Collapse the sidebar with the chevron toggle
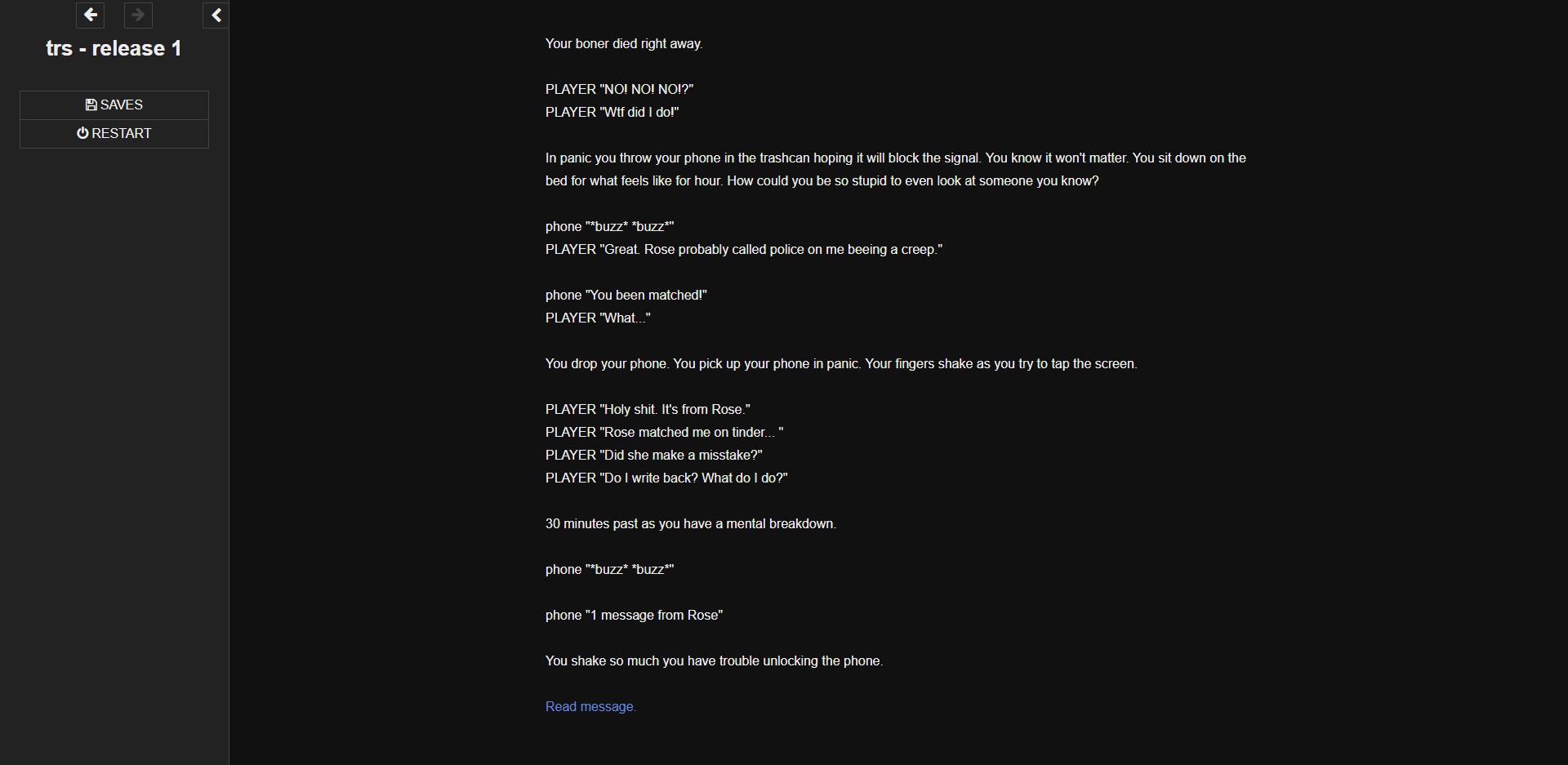The width and height of the screenshot is (1568, 765). pyautogui.click(x=216, y=15)
